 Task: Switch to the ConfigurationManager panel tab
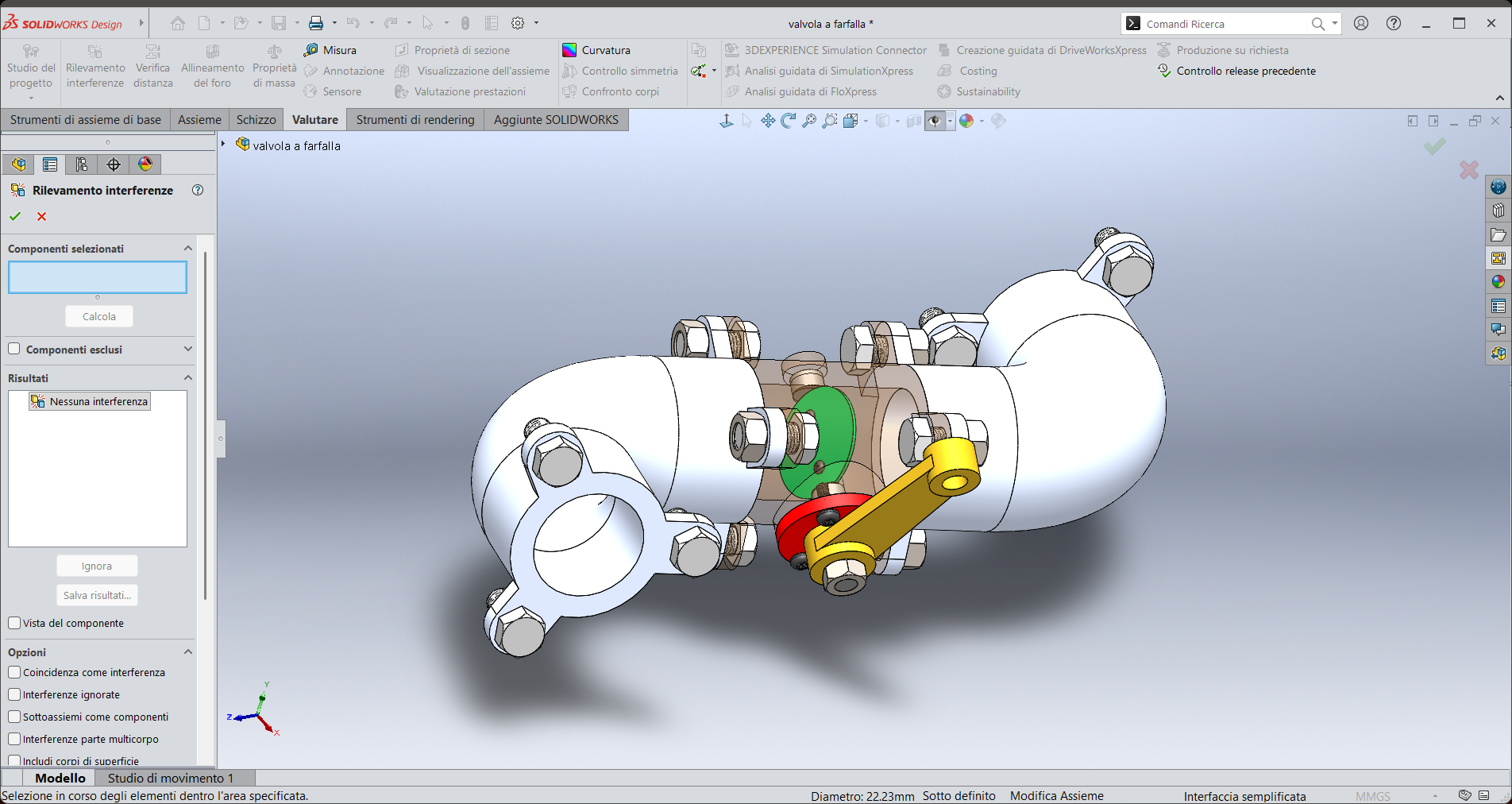(x=82, y=164)
